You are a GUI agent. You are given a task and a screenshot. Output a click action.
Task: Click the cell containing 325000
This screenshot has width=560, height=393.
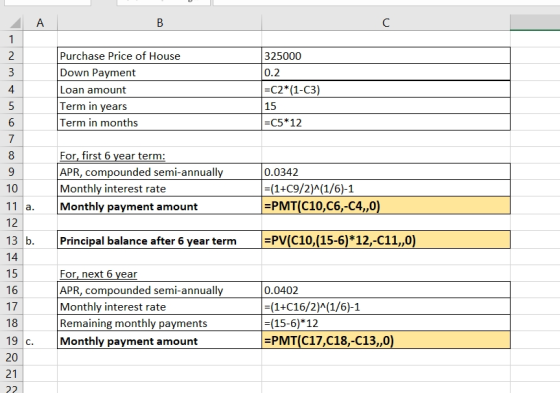pyautogui.click(x=386, y=56)
